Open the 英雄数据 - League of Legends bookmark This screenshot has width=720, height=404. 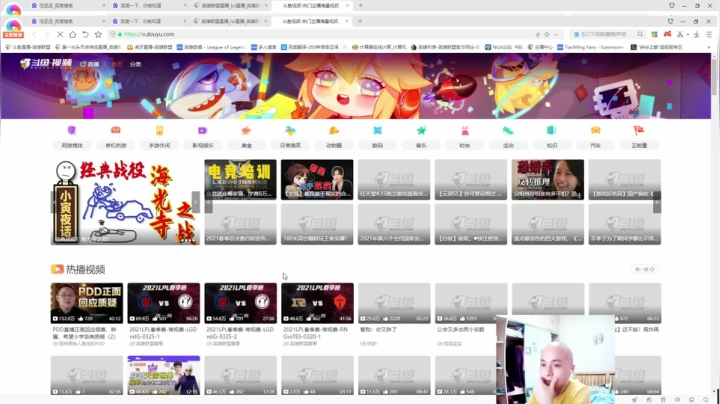click(x=211, y=47)
